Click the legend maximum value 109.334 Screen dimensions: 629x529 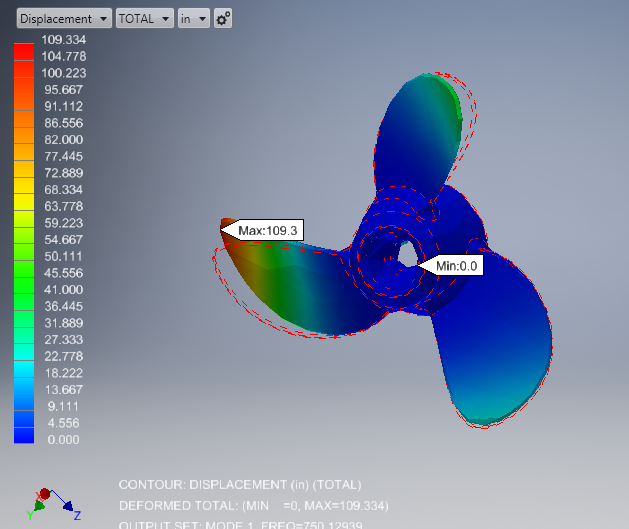click(64, 39)
